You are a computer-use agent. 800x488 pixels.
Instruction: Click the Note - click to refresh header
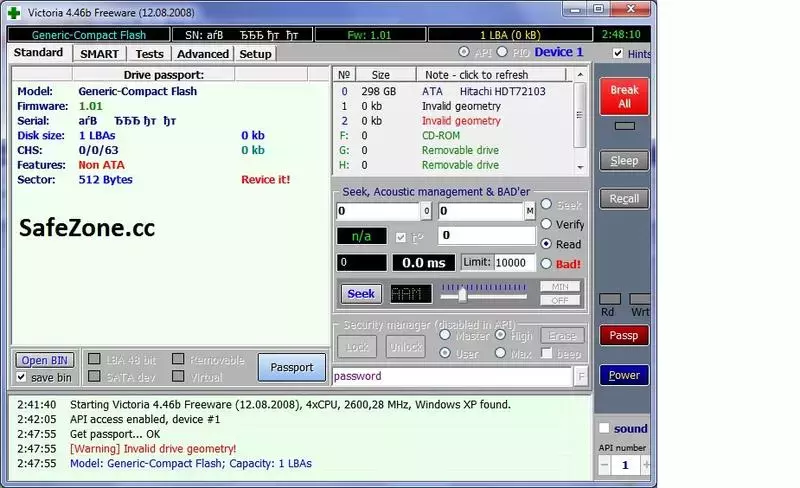491,75
